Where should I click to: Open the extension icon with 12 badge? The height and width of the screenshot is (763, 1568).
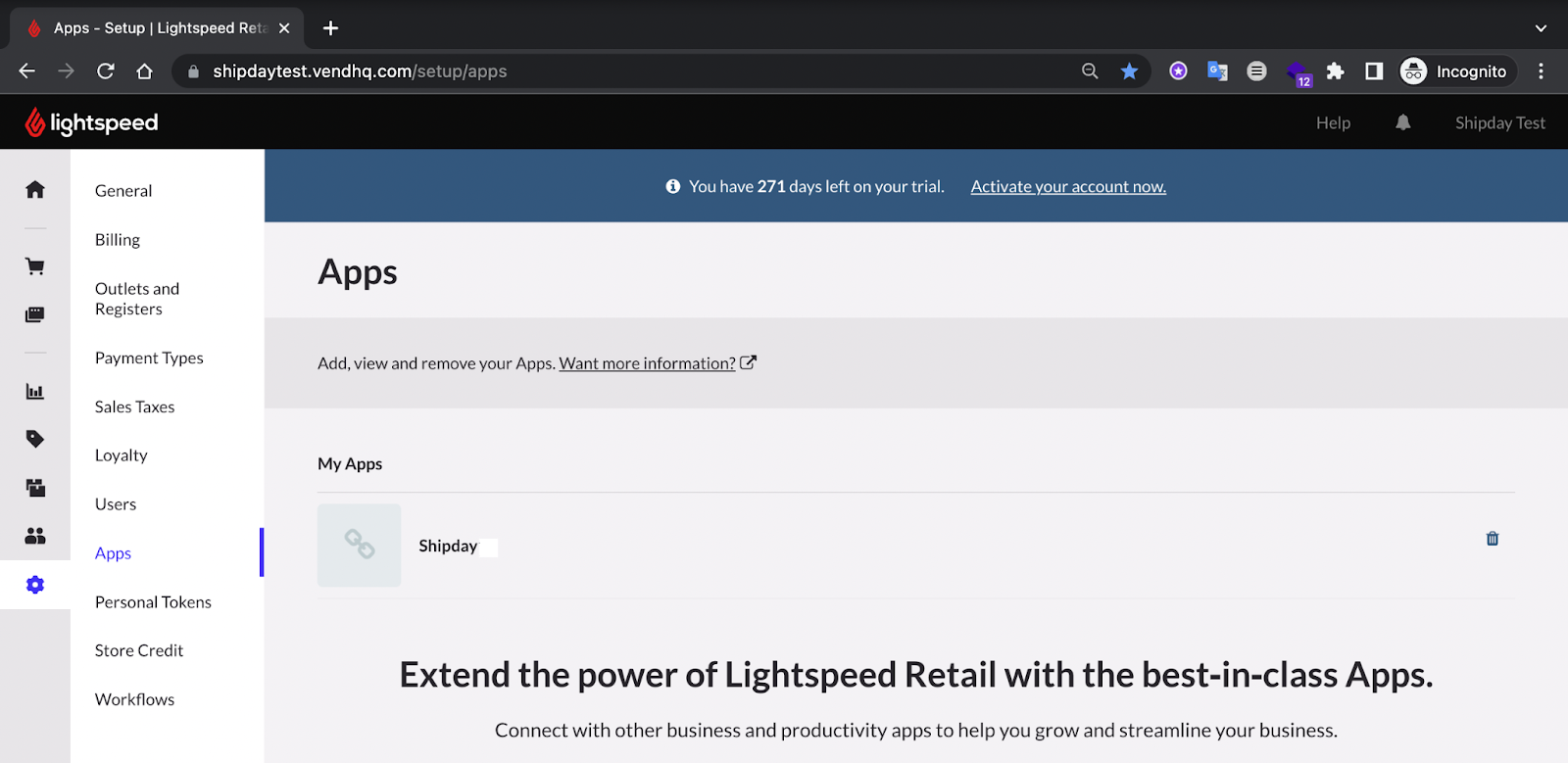(1298, 72)
